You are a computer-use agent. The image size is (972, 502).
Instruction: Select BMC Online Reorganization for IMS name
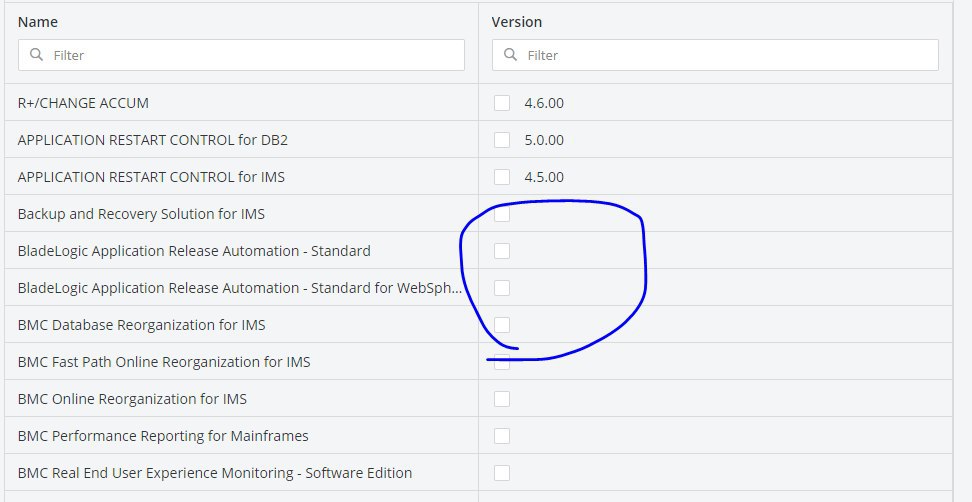point(132,399)
